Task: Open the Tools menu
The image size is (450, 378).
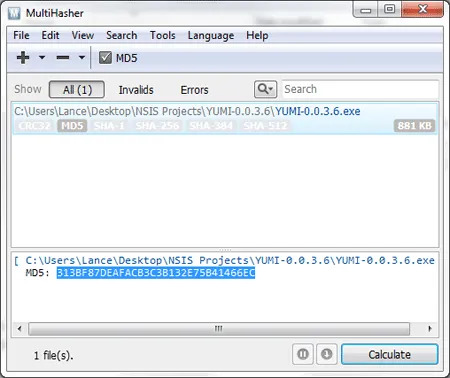Action: point(162,35)
